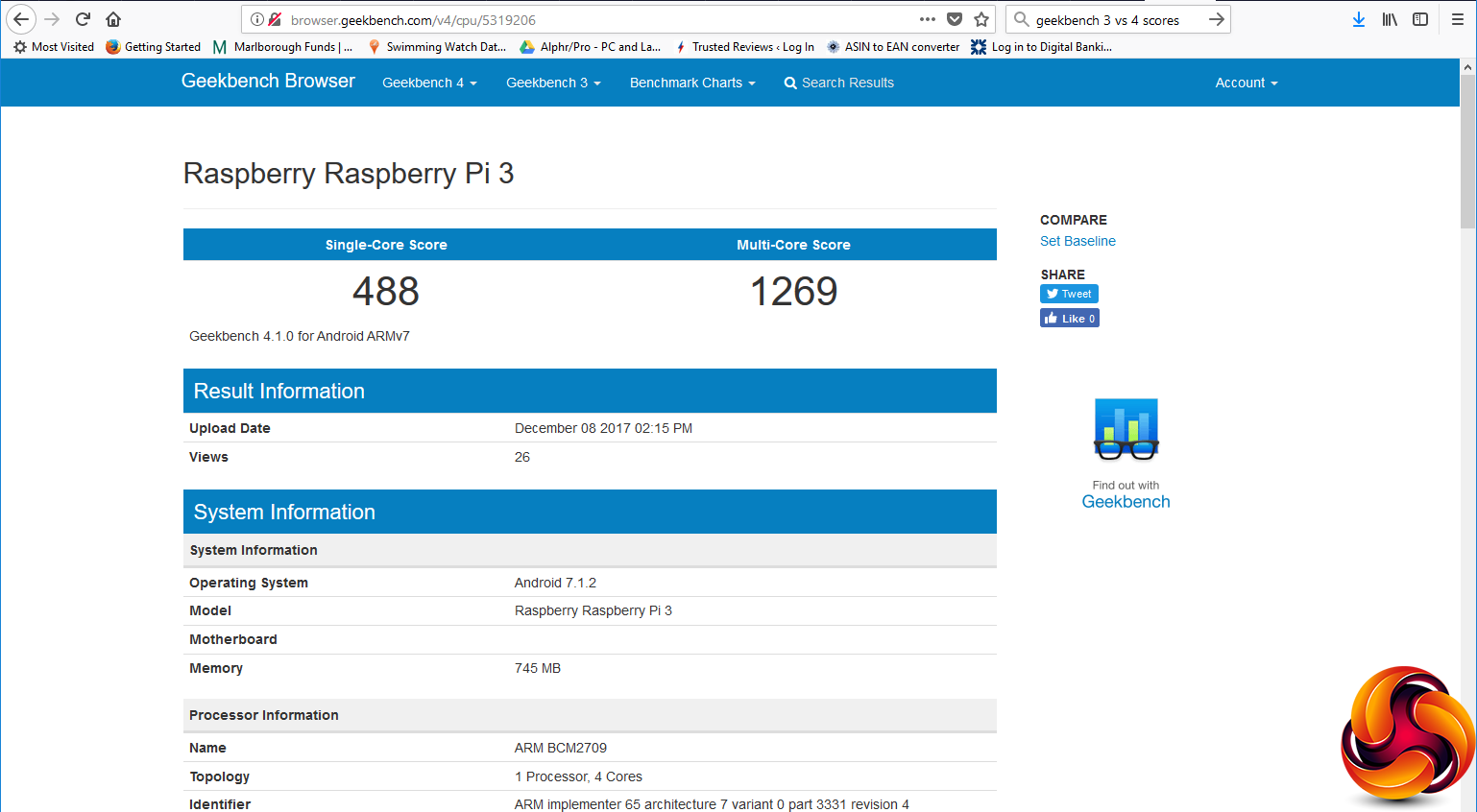The height and width of the screenshot is (812, 1477).
Task: Click the Single-Core Score column header
Action: click(386, 245)
